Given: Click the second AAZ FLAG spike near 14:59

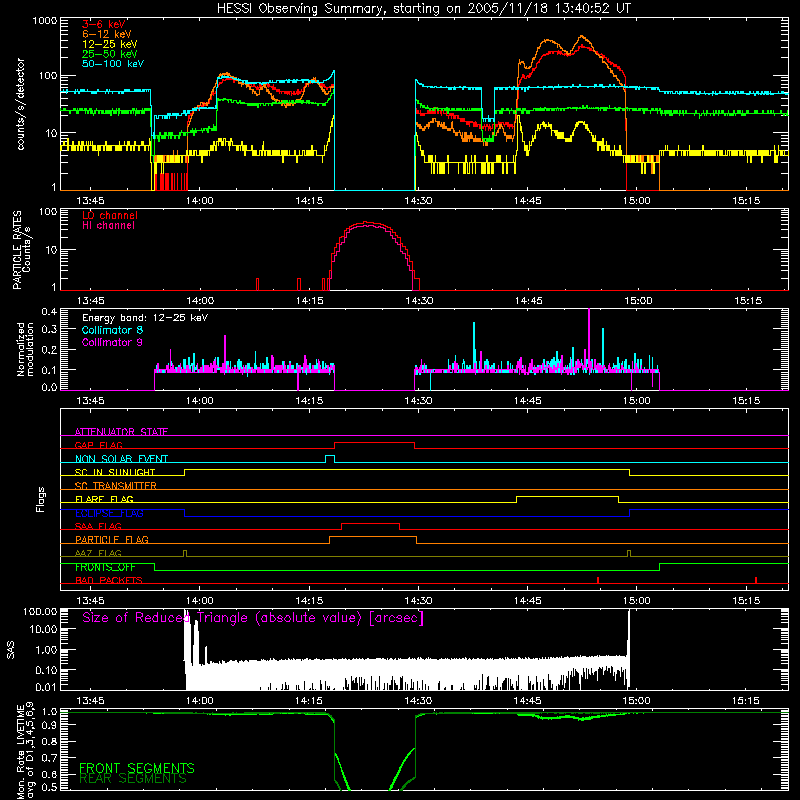Looking at the screenshot, I should [629, 553].
